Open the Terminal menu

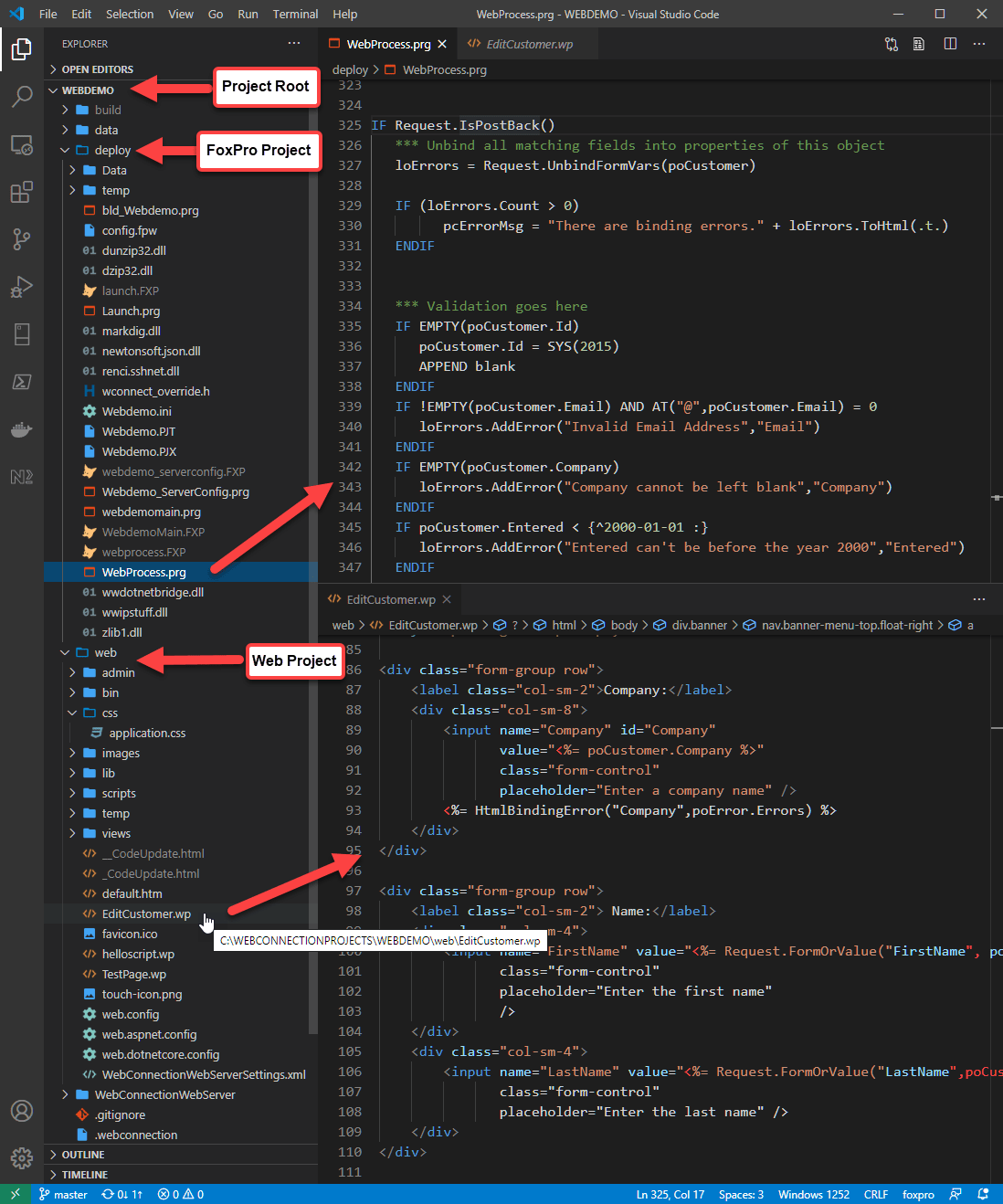pyautogui.click(x=295, y=14)
